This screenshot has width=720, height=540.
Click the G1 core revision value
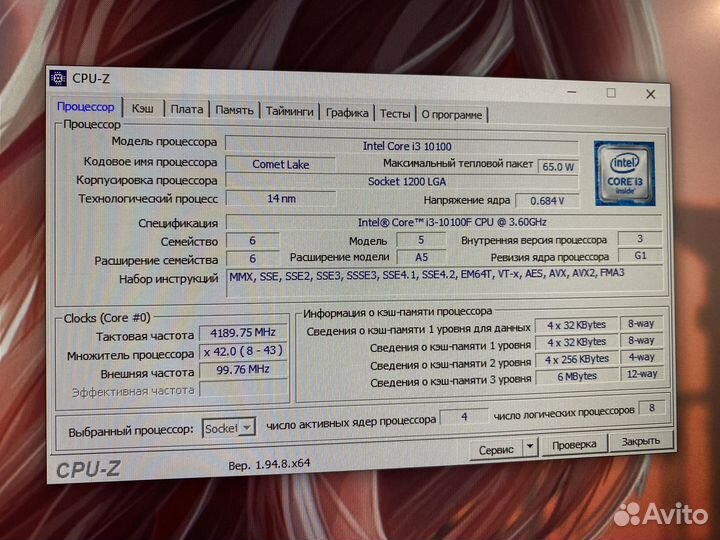(640, 255)
